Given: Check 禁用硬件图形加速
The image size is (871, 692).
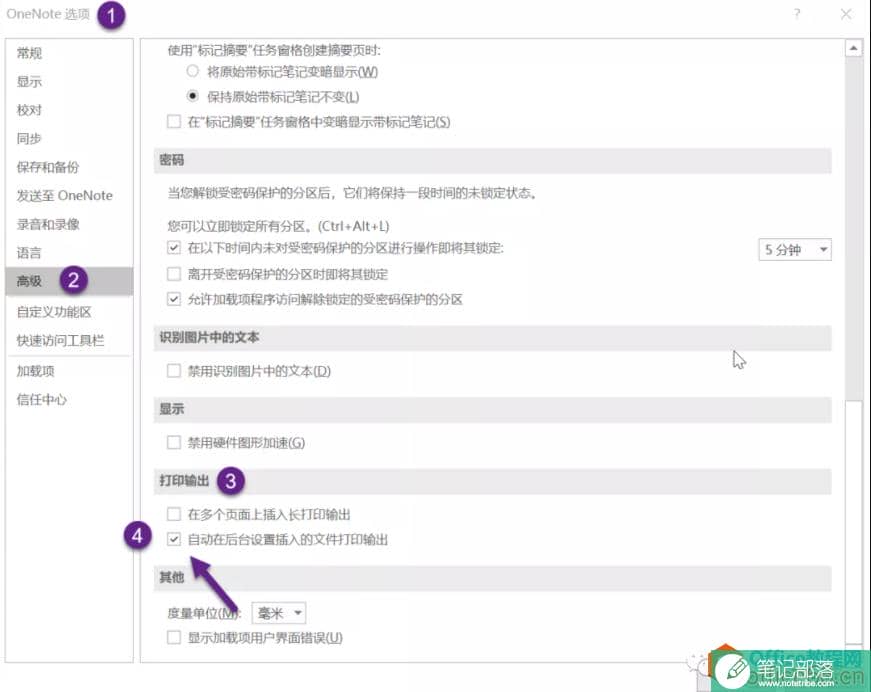Looking at the screenshot, I should point(174,442).
